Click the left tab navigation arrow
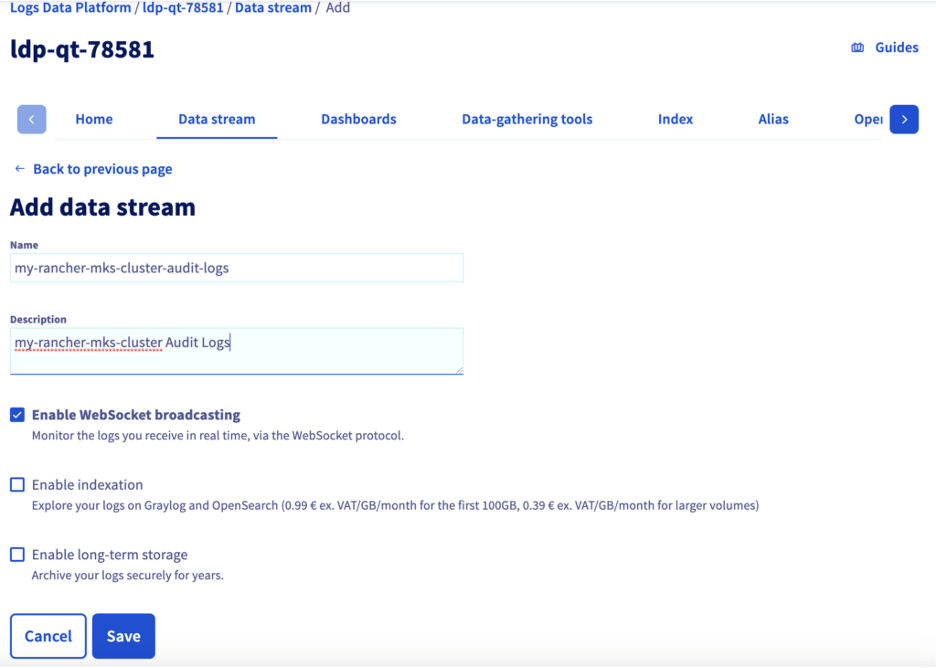Viewport: 936px width, 668px height. (31, 118)
